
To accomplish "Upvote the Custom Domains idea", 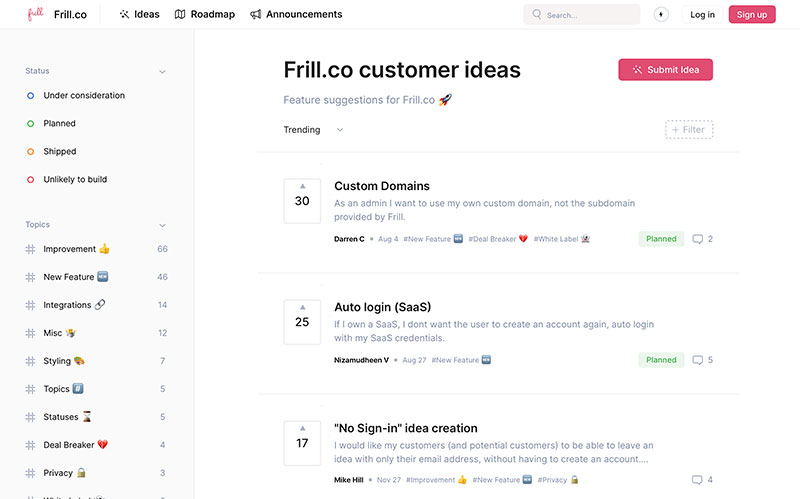I will coord(302,201).
